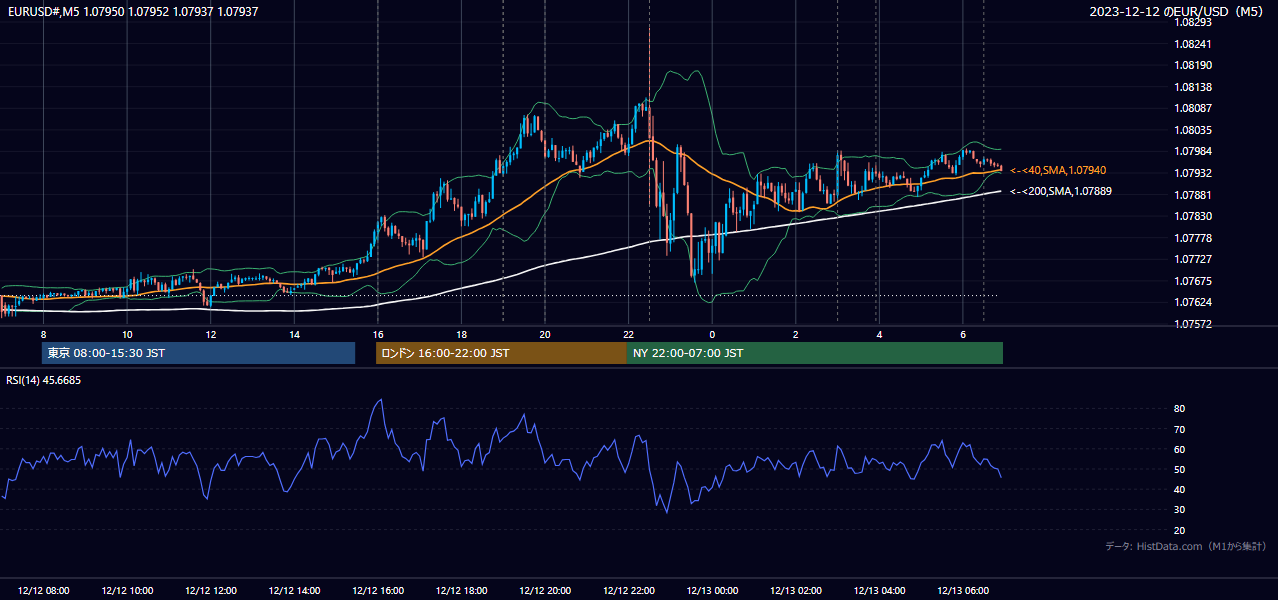Click price level 1.08138 on the axis
The image size is (1278, 600).
click(1194, 87)
